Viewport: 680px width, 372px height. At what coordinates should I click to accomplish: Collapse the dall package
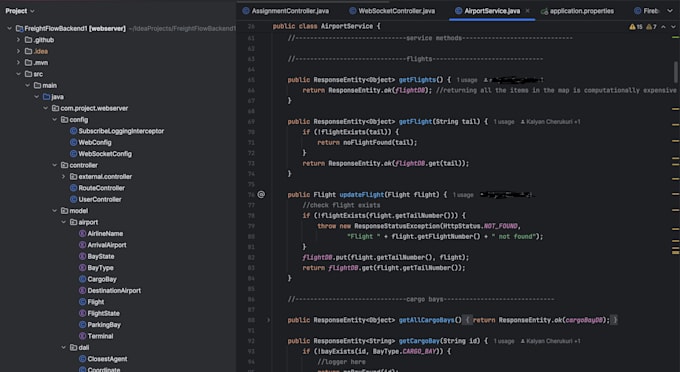tap(64, 347)
